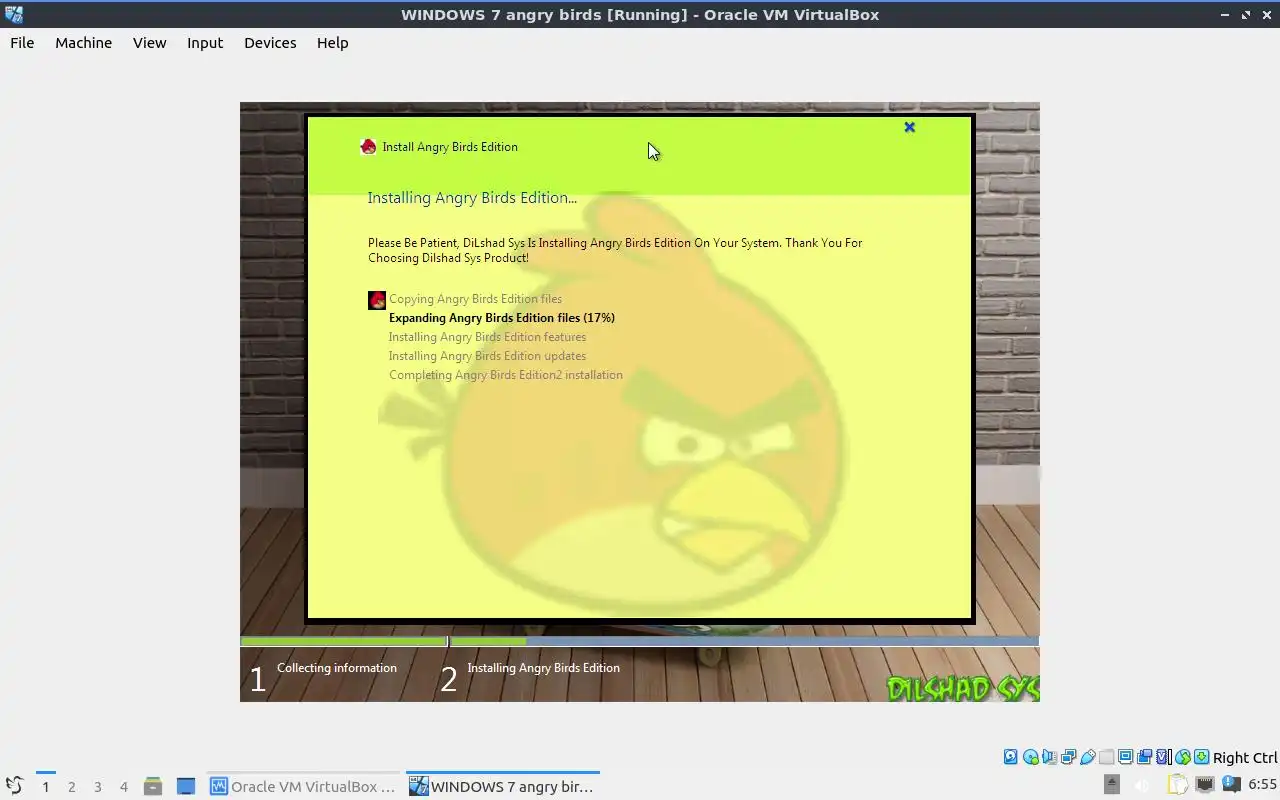This screenshot has height=800, width=1280.
Task: Open the bird-shaped applications menu
Action: click(14, 786)
